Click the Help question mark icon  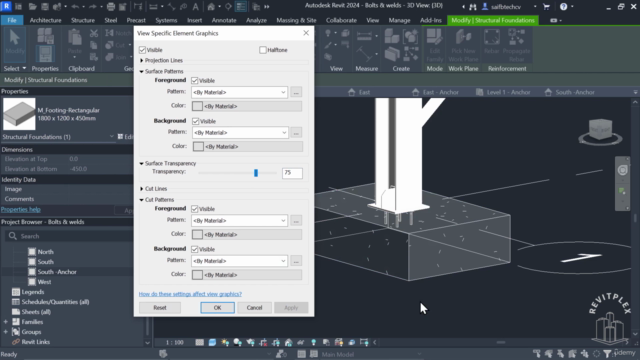563,7
